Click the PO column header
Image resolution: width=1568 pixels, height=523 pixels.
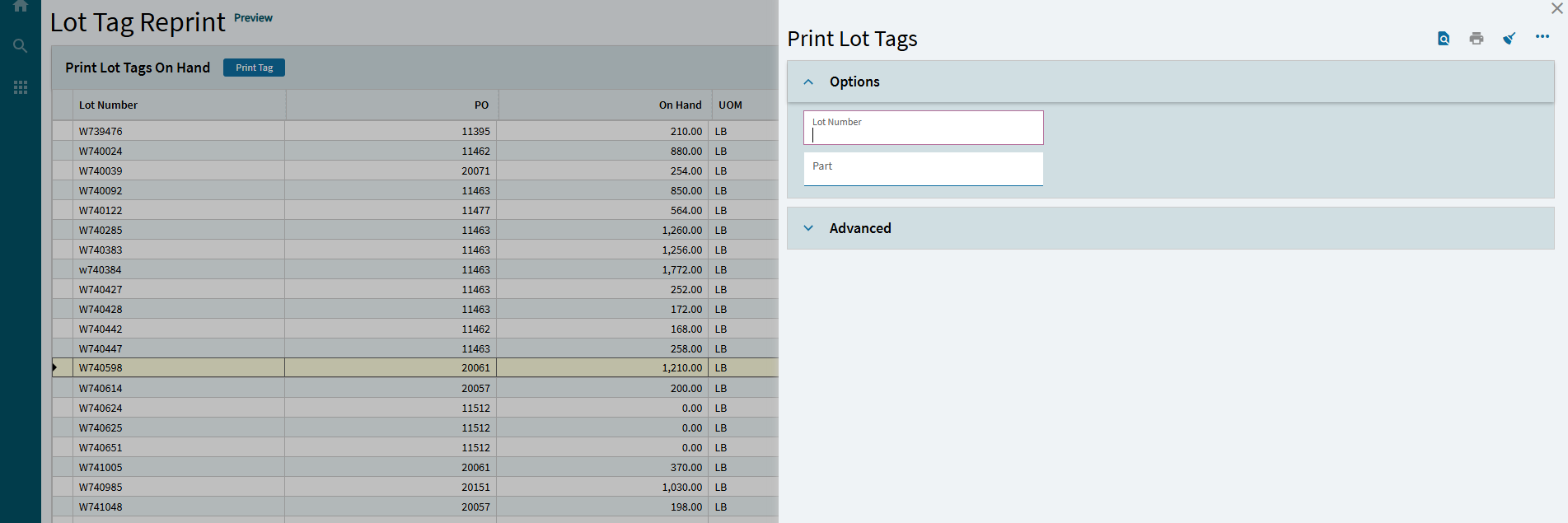pos(481,105)
